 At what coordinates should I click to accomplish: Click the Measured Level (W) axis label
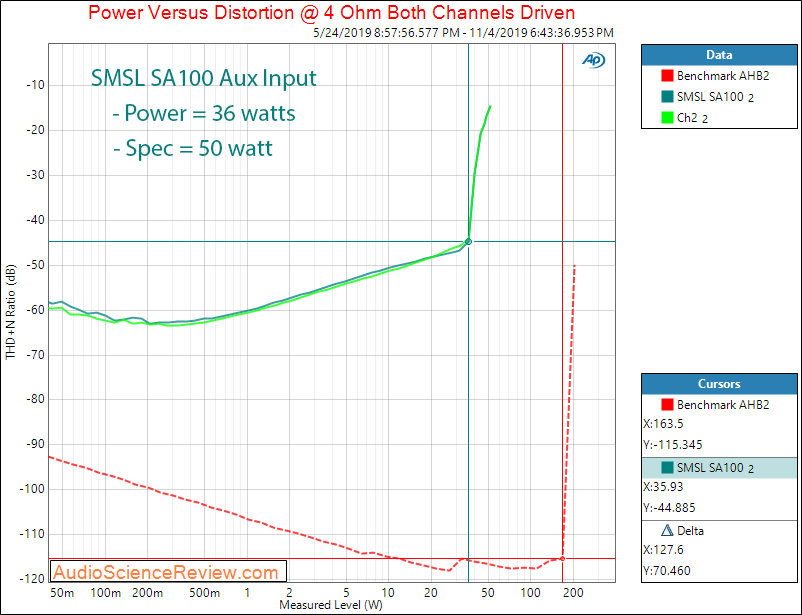tap(331, 605)
